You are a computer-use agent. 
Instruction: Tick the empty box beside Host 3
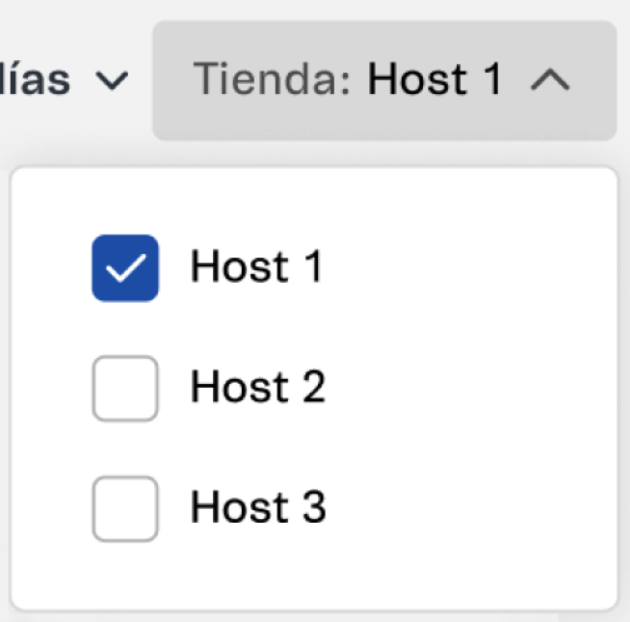[125, 508]
